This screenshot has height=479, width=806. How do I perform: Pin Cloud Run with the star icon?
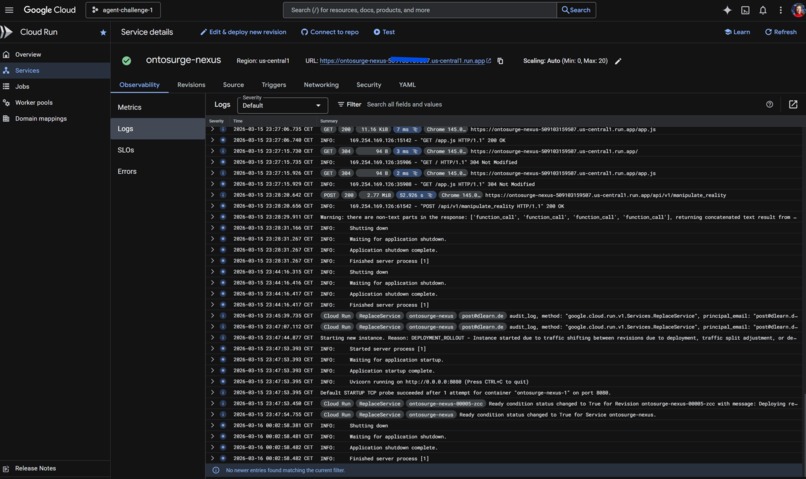coord(103,32)
